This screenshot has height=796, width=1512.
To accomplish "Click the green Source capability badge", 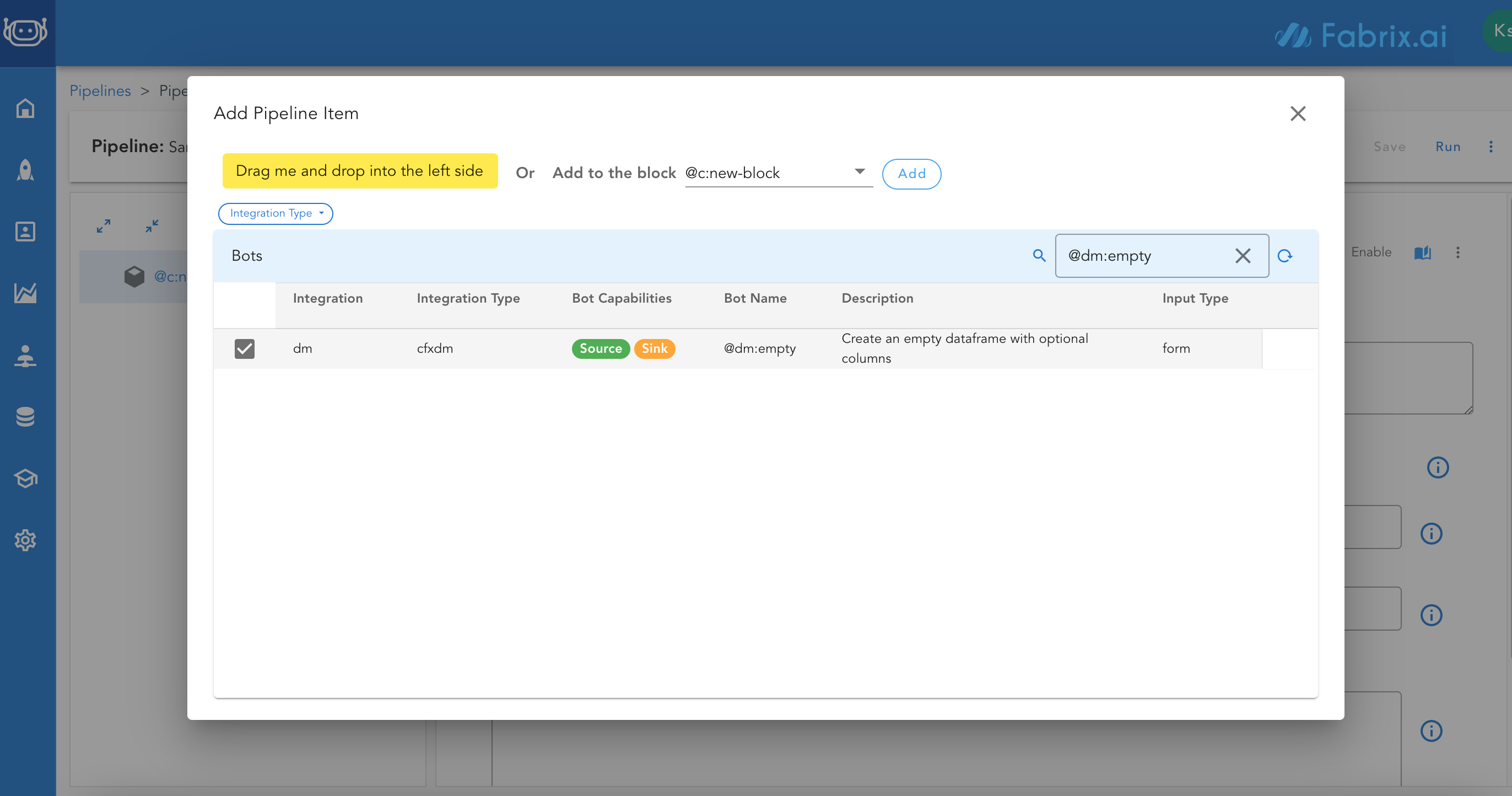I will (x=601, y=349).
